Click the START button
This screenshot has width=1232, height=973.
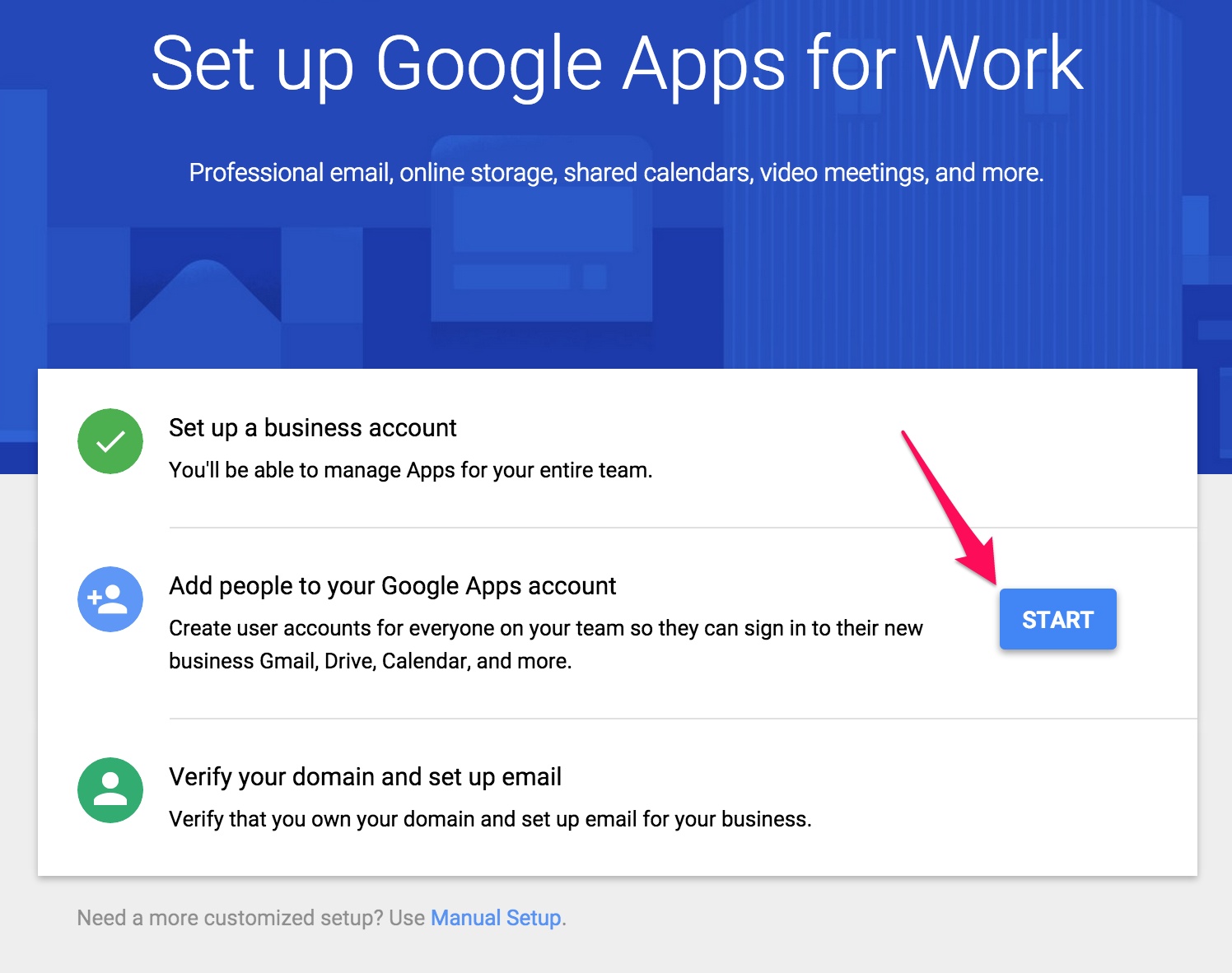tap(1057, 619)
